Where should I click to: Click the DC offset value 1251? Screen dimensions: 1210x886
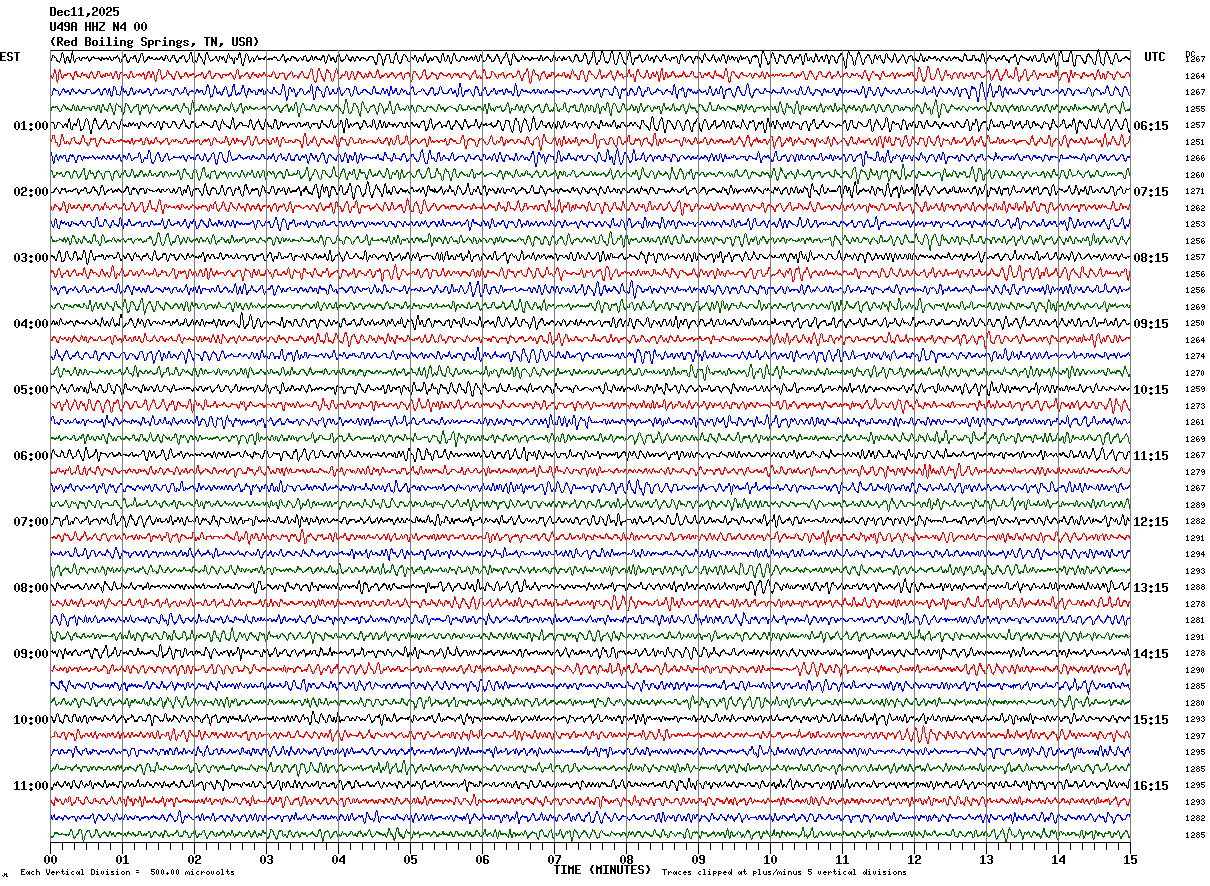1195,142
